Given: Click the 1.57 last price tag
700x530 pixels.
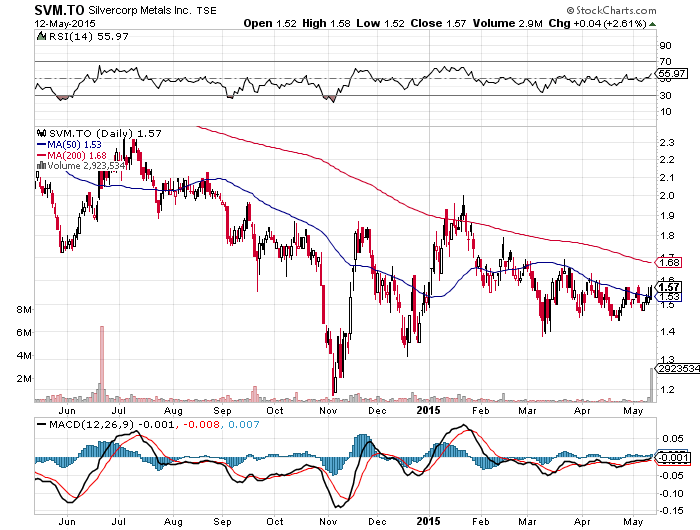Looking at the screenshot, I should click(668, 287).
